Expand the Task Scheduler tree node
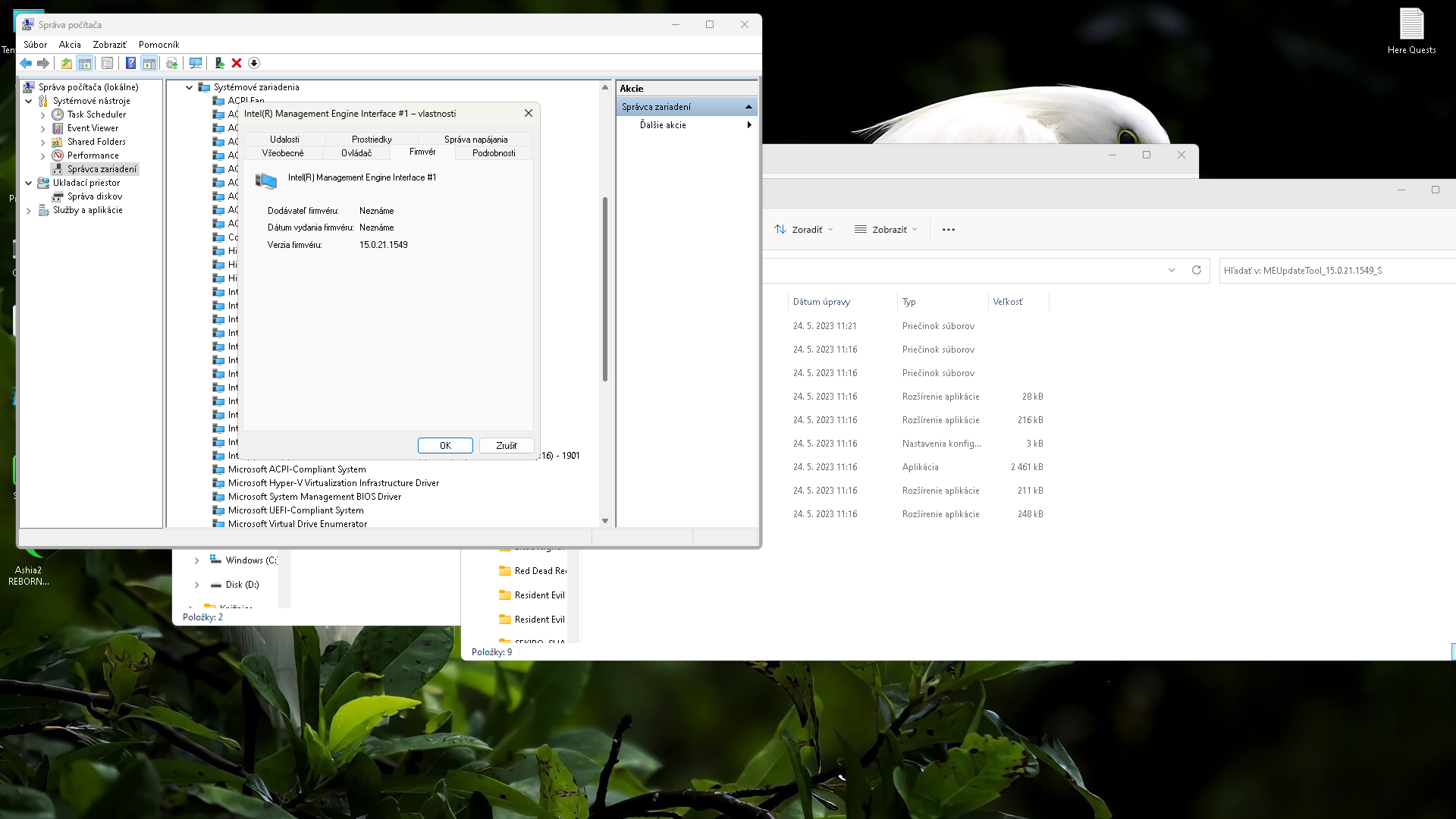 [x=43, y=115]
